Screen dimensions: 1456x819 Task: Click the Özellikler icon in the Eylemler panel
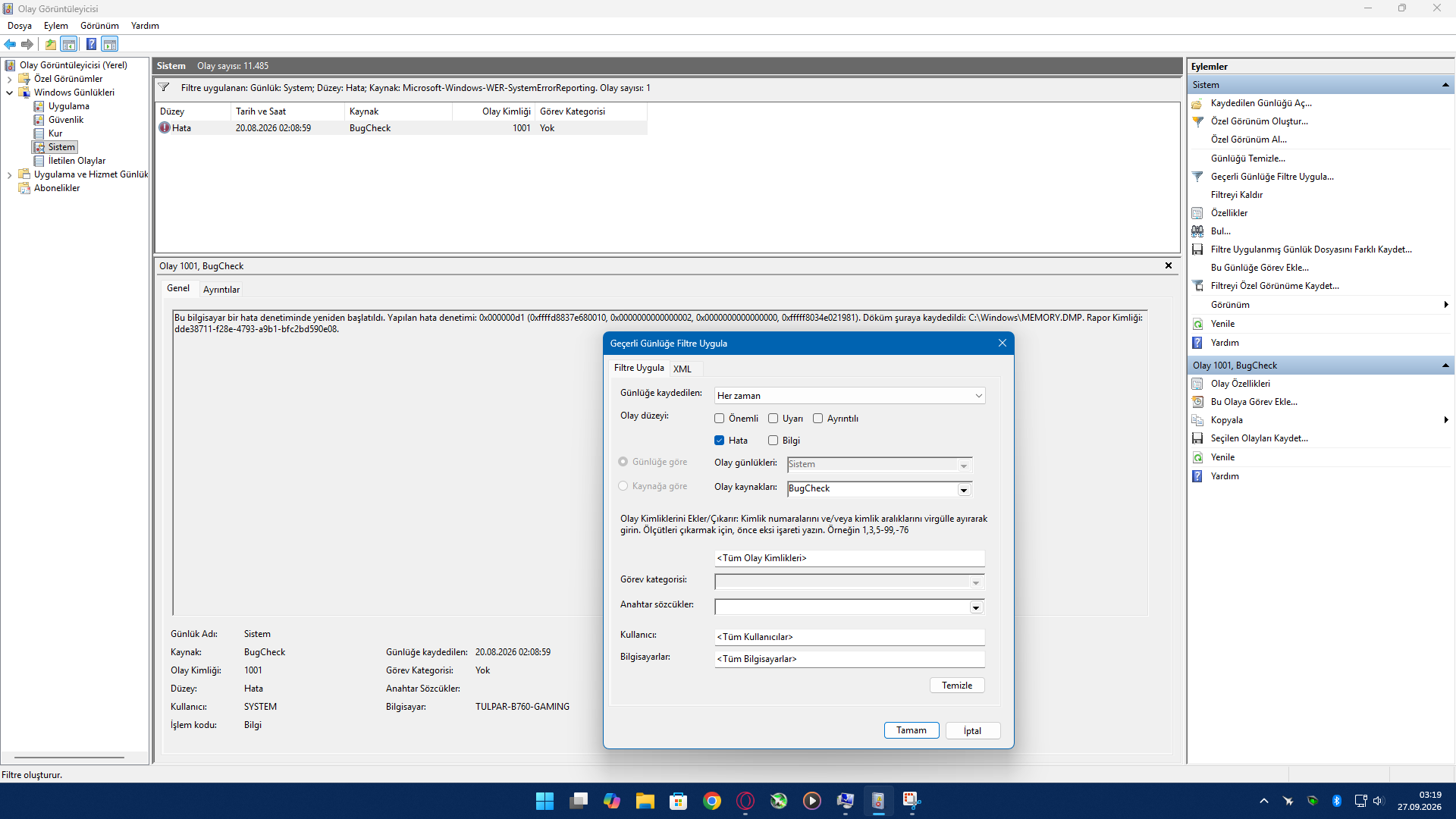(1197, 213)
